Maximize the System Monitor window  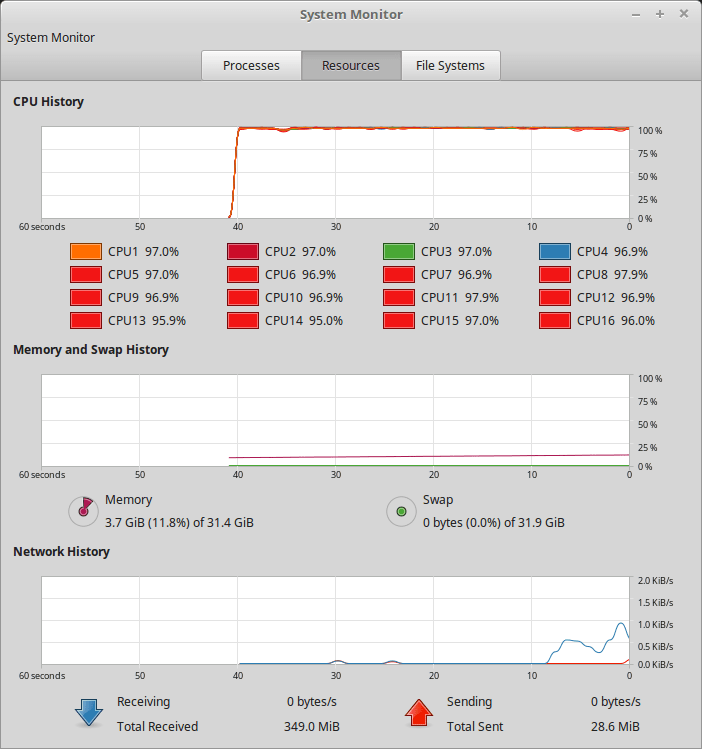pos(659,14)
